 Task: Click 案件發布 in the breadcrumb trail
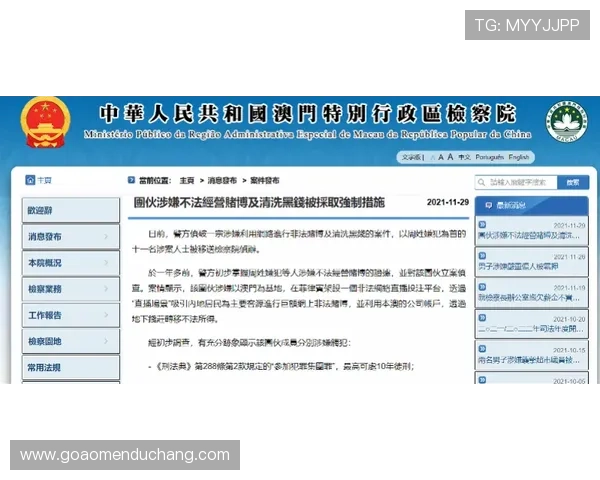point(264,180)
